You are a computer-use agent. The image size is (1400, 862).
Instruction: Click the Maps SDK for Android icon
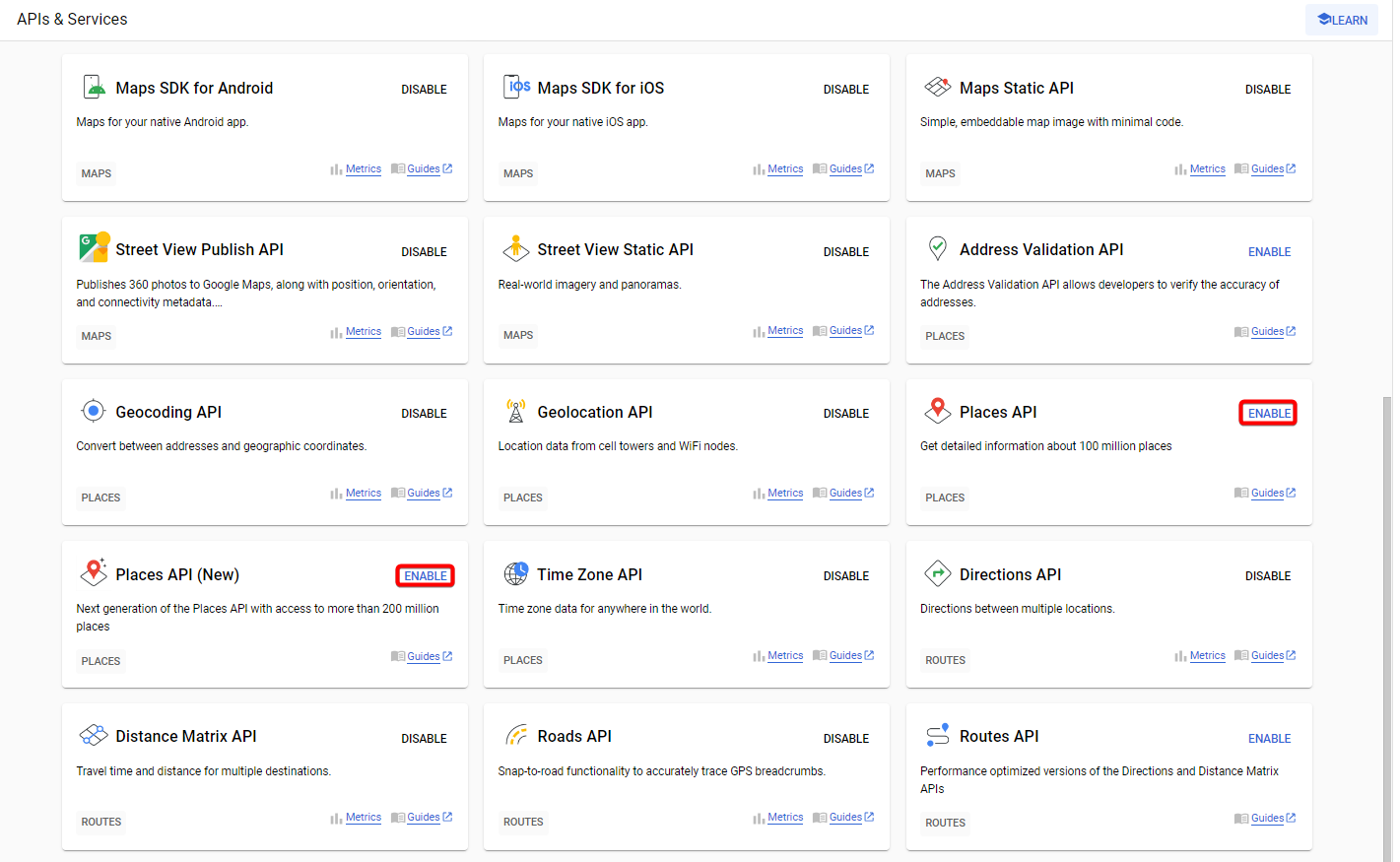pos(94,87)
